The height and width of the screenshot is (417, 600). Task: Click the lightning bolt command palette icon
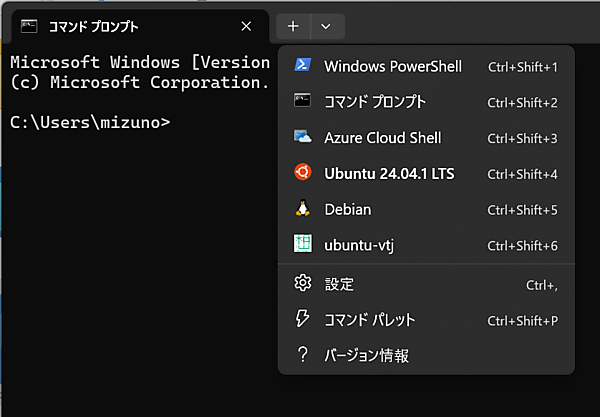tap(302, 320)
